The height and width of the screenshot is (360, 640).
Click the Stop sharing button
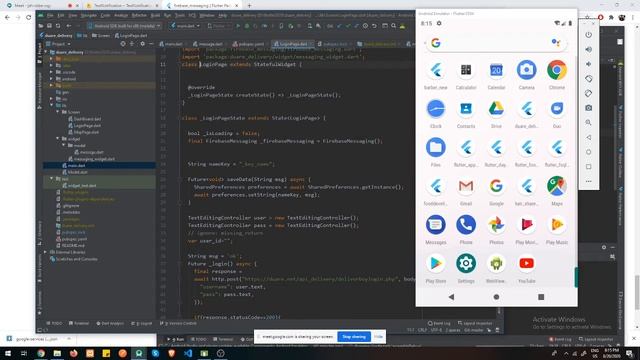[x=354, y=337]
